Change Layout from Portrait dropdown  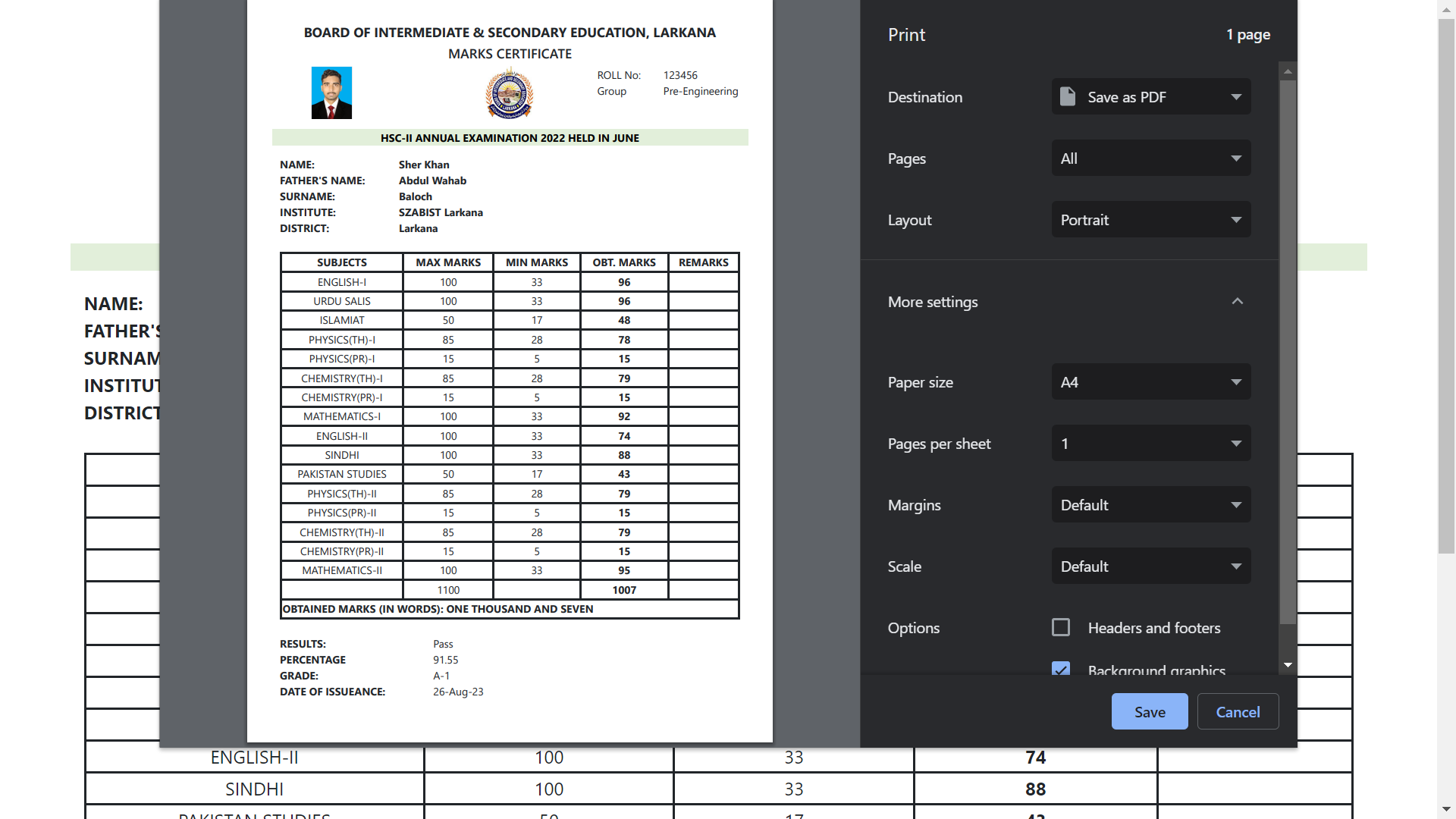(1150, 220)
